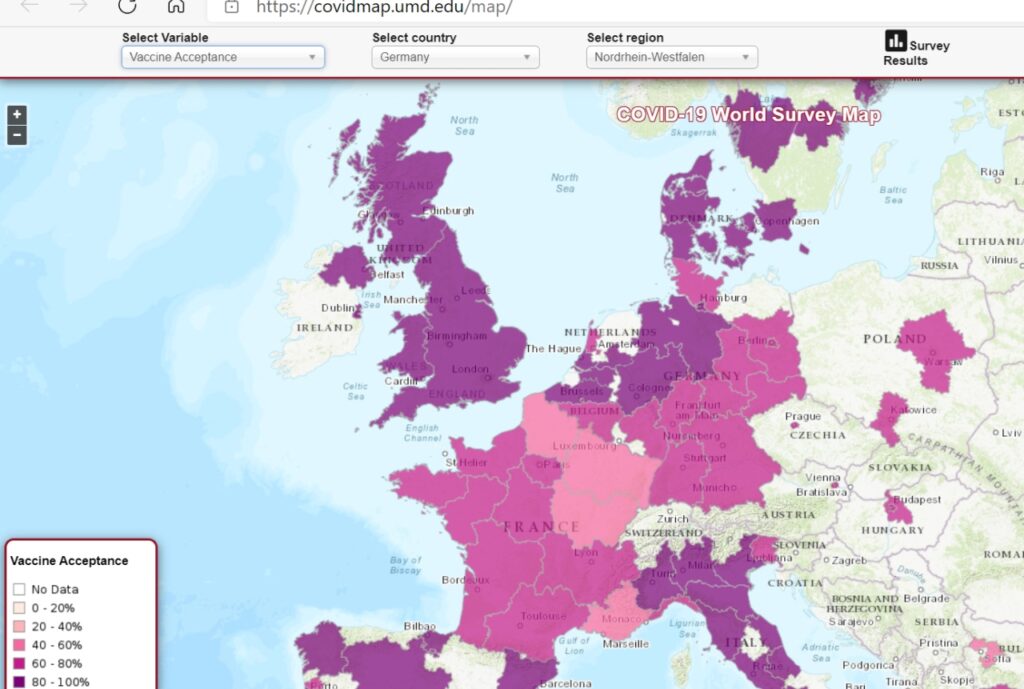
Task: Click the COVID-19 World Survey Map title
Action: tap(748, 115)
